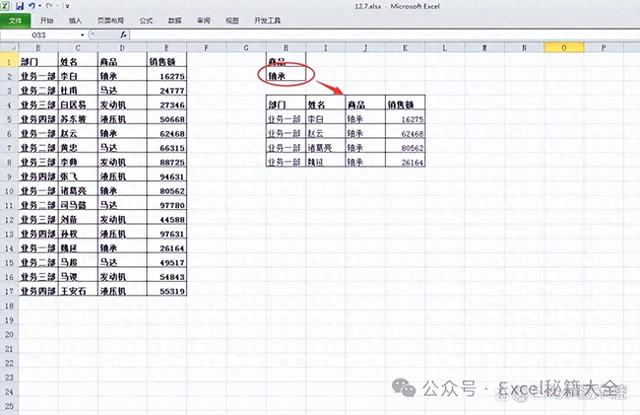Viewport: 640px width, 415px height.
Task: Click into the formula bar input
Action: [x=384, y=35]
